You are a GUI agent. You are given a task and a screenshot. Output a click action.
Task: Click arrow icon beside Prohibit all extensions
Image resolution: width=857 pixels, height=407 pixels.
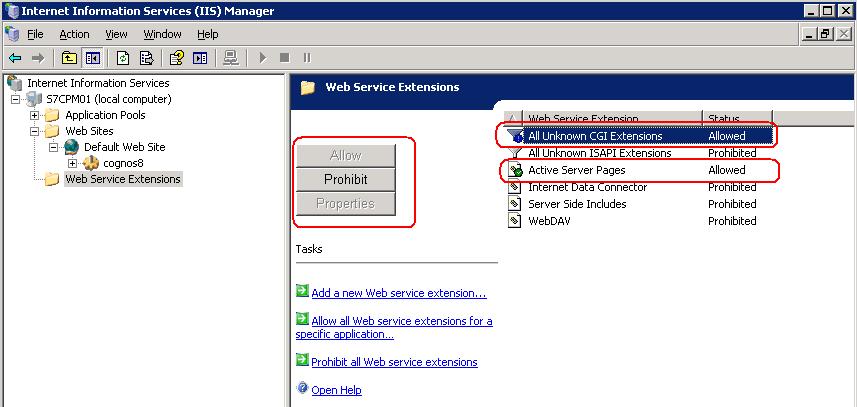[x=302, y=359]
